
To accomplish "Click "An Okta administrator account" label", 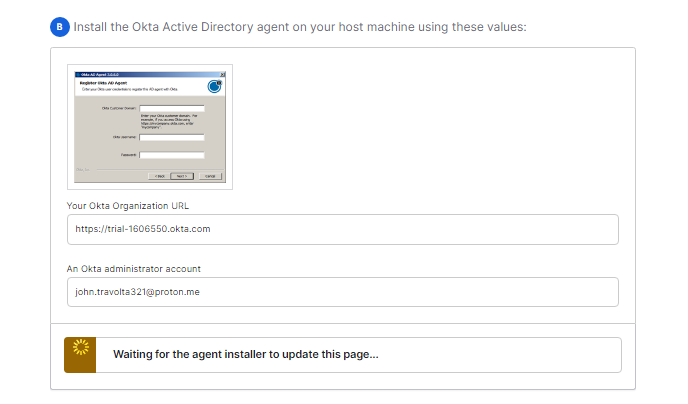I will (138, 269).
